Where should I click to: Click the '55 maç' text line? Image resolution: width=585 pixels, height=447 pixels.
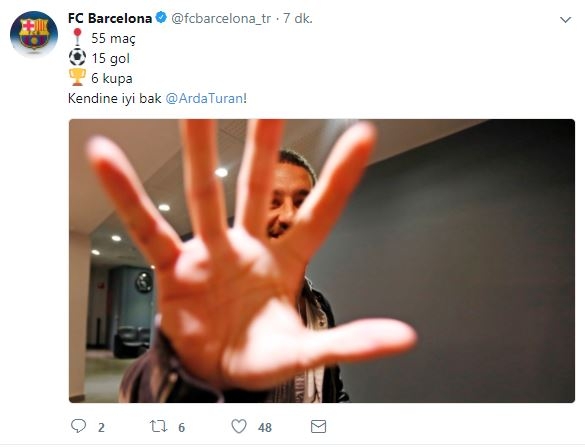[x=113, y=38]
